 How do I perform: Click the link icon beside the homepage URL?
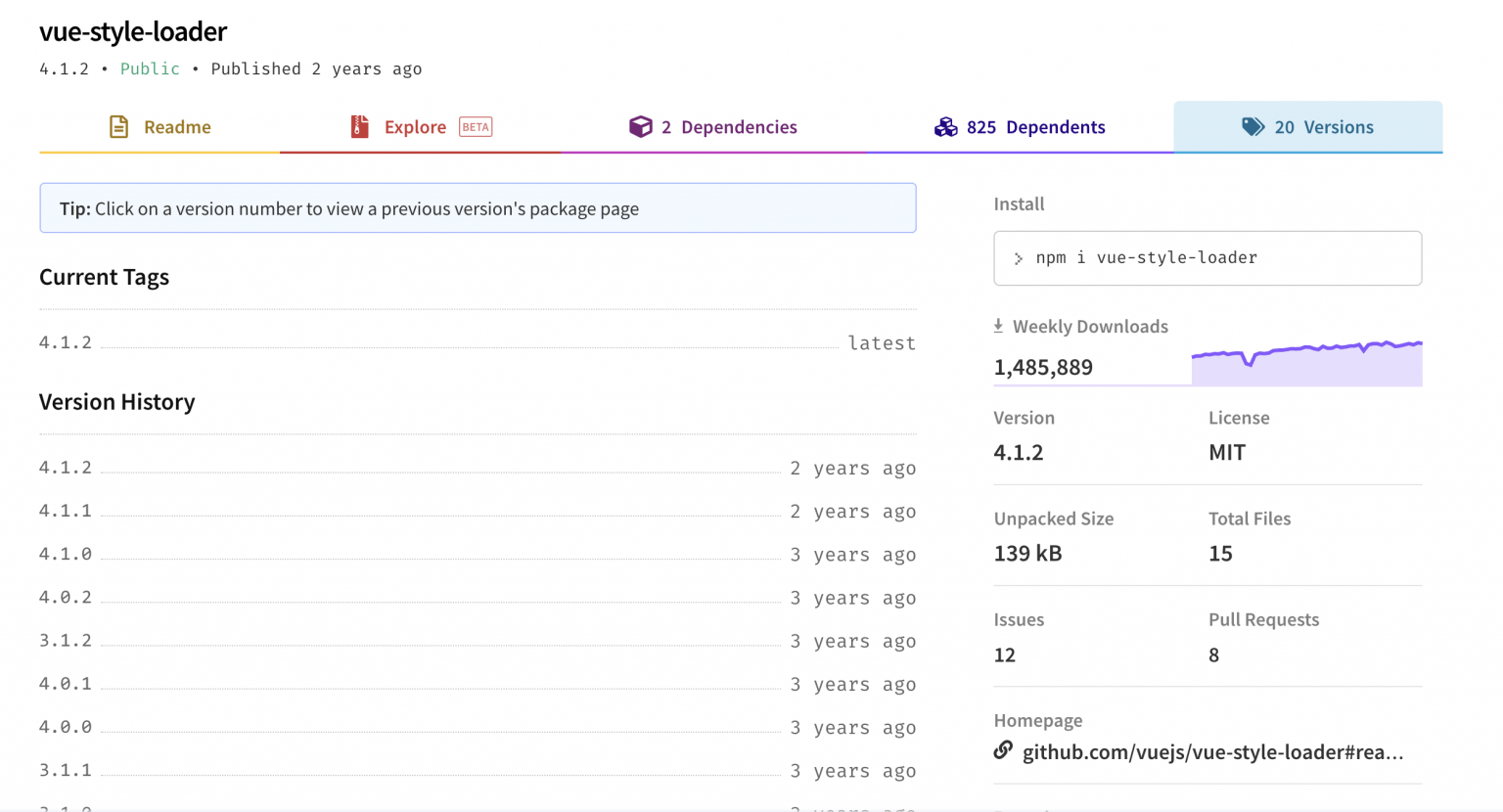(1004, 750)
